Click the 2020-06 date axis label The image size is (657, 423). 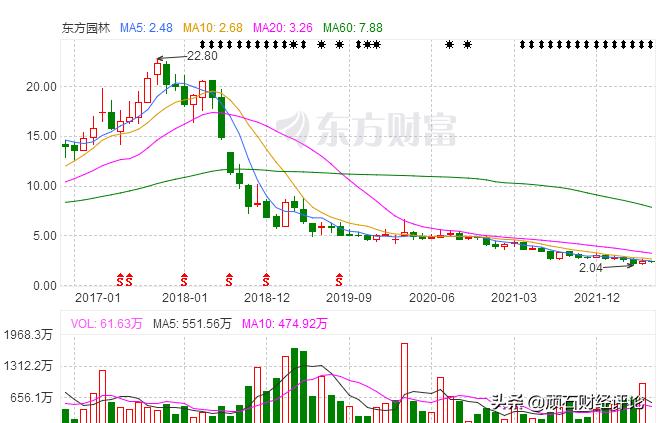(432, 298)
